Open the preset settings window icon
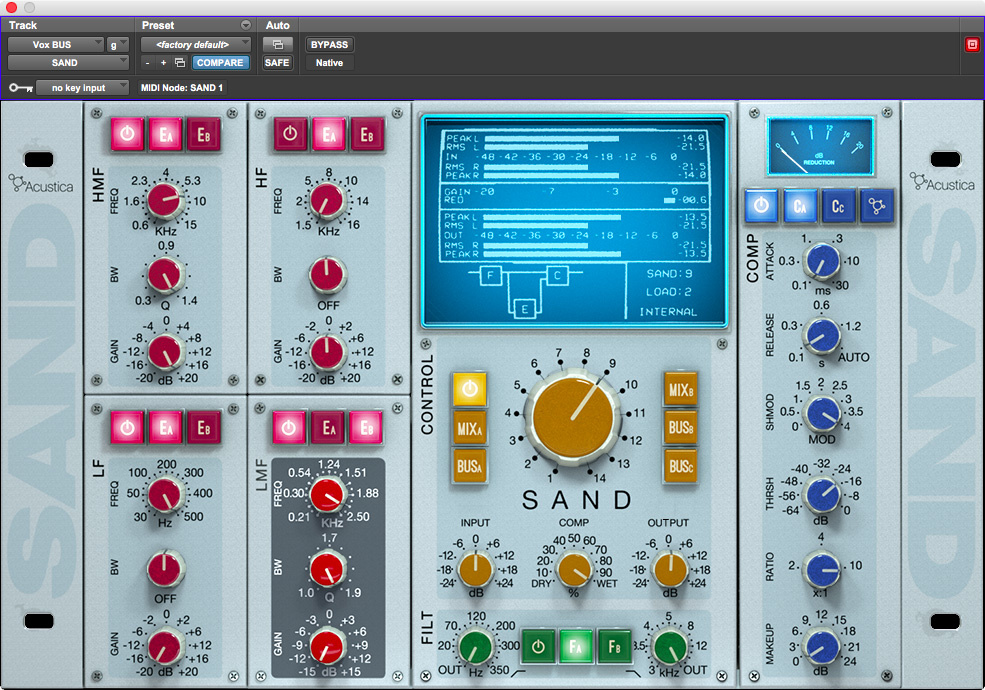 click(277, 45)
